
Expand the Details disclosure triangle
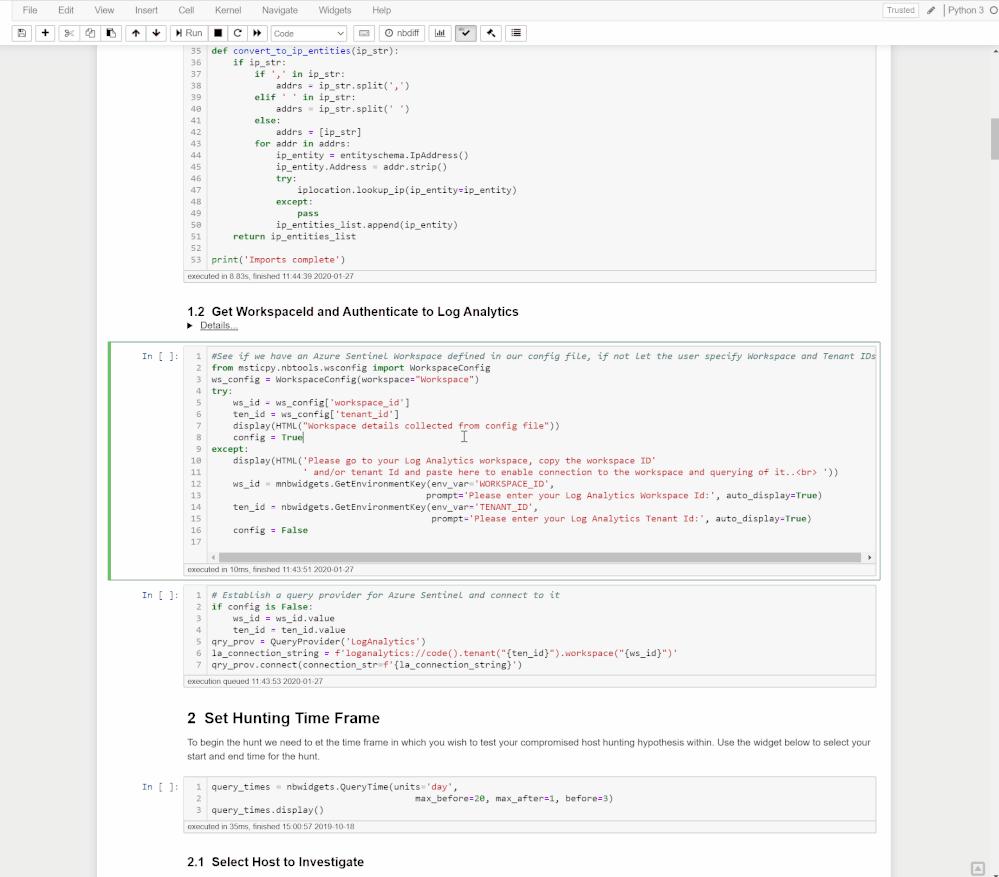(x=190, y=325)
